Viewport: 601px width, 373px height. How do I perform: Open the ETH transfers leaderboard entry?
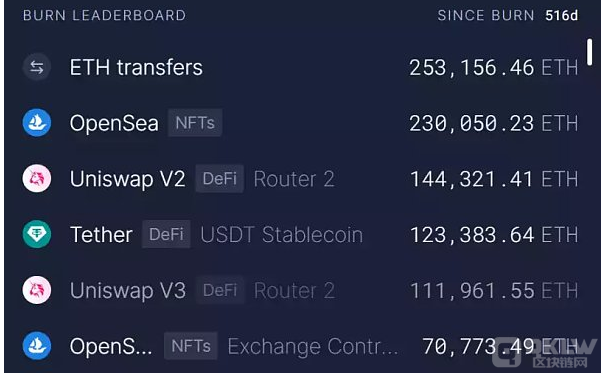pos(136,67)
